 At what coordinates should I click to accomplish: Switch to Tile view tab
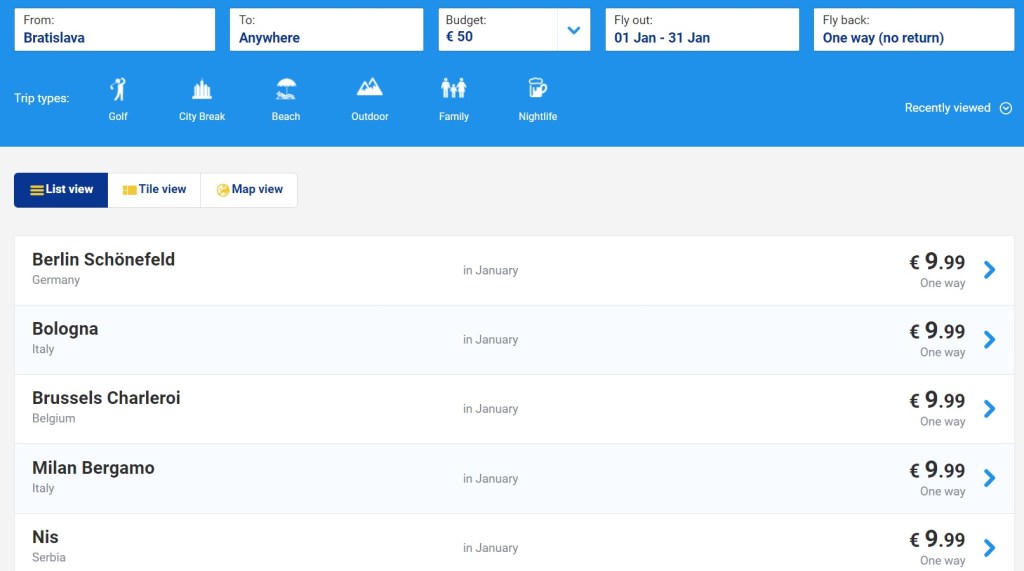pyautogui.click(x=154, y=190)
